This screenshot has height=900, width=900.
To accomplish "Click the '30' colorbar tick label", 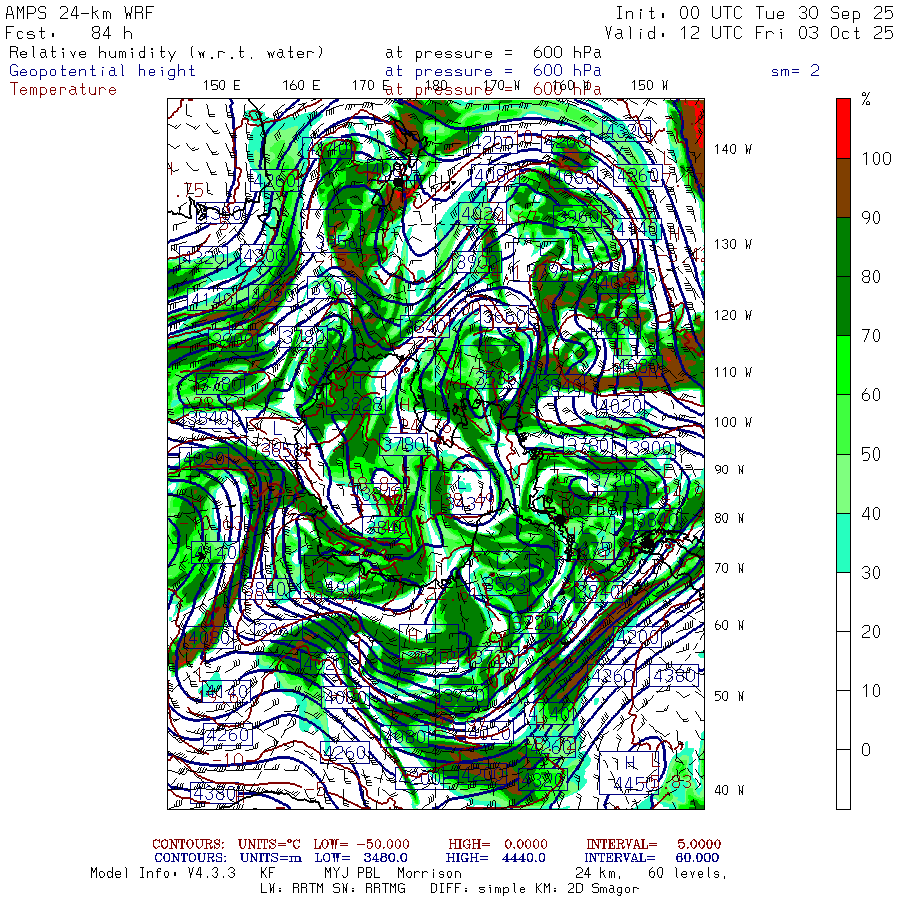I will (871, 573).
